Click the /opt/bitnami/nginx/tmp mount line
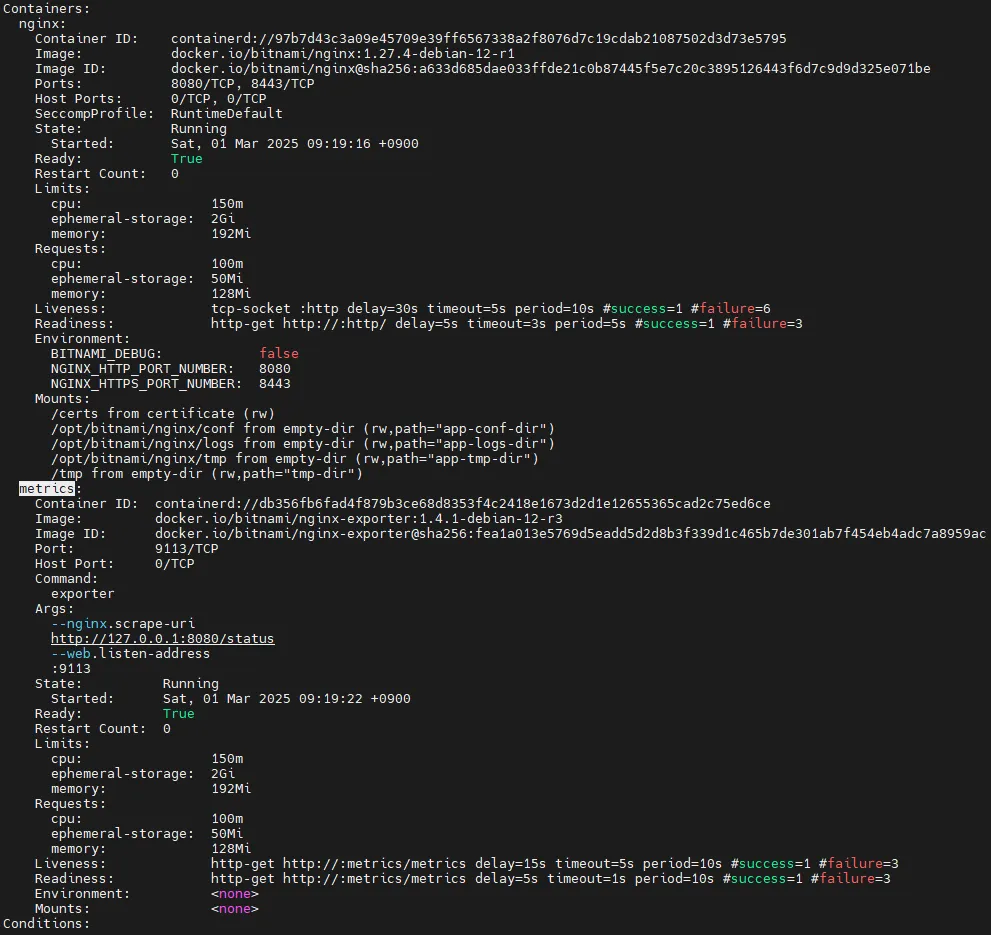 (295, 458)
